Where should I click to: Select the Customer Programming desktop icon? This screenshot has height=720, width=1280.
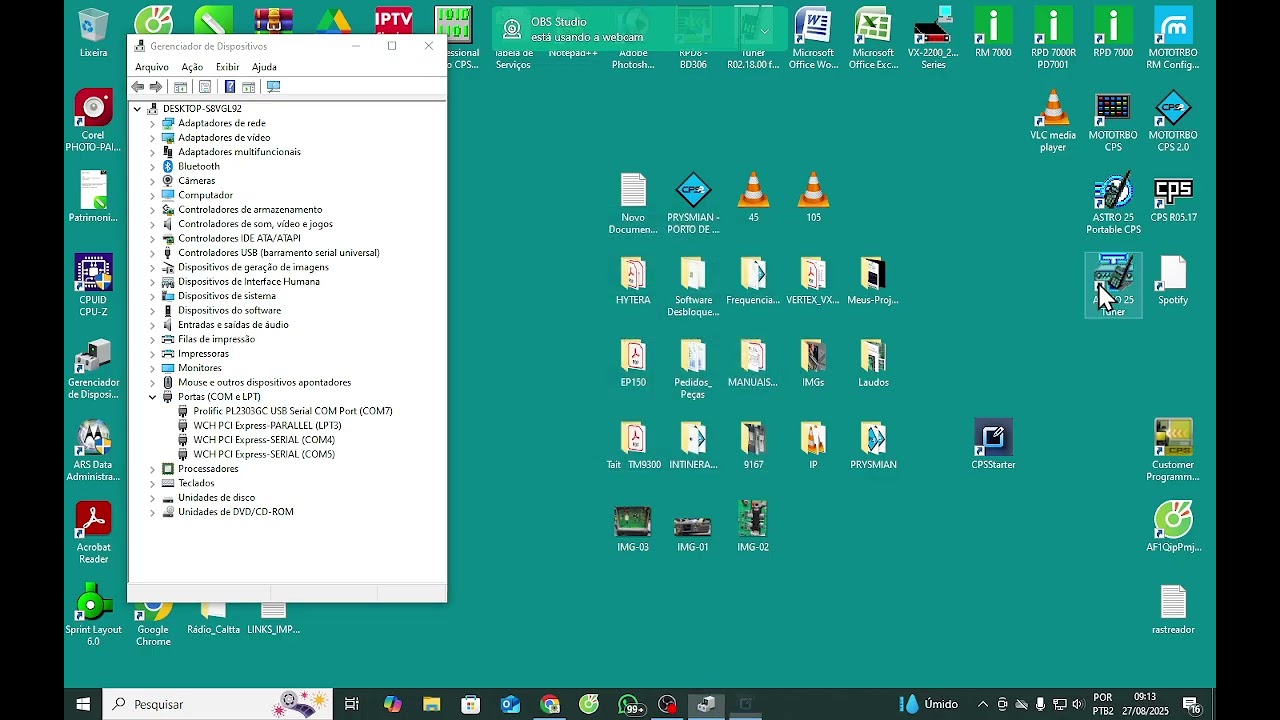tap(1173, 451)
